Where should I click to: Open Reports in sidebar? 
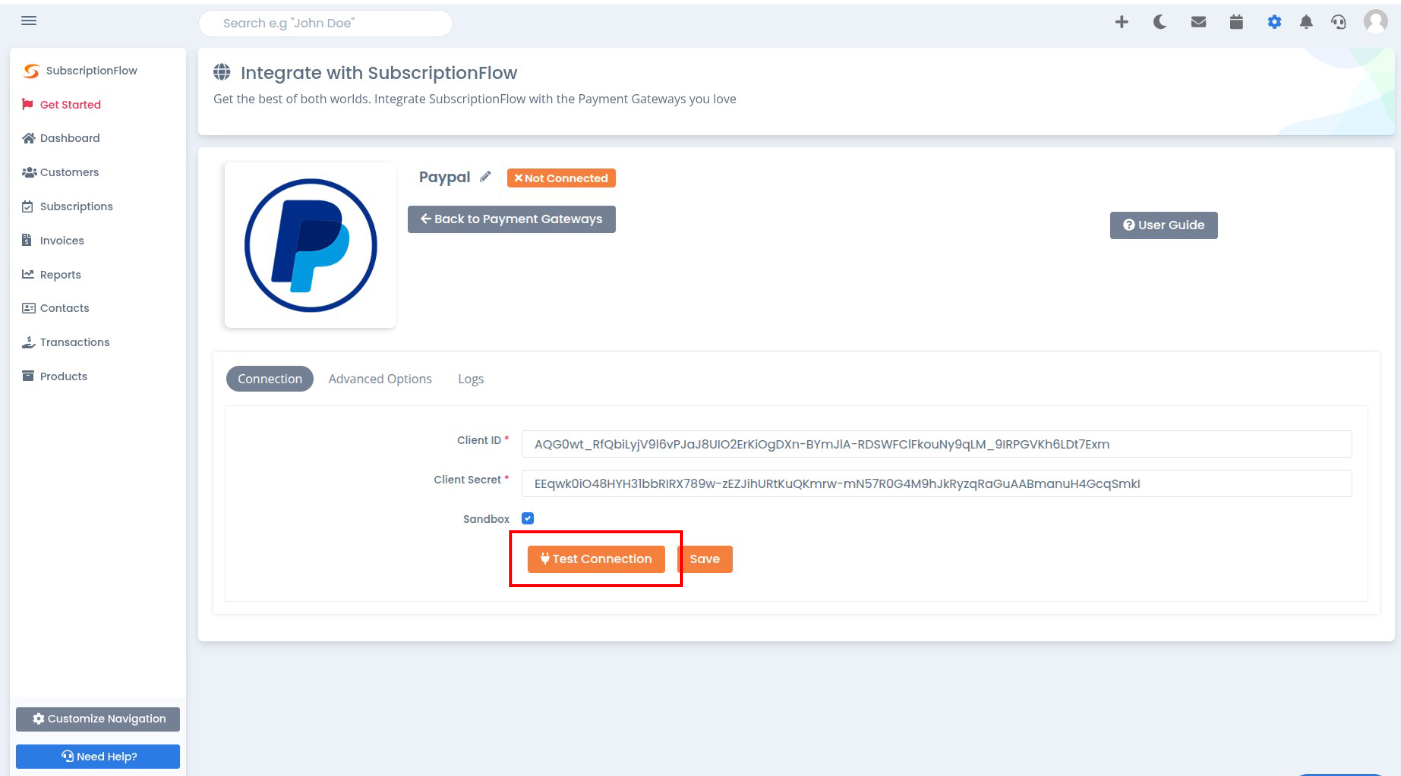pyautogui.click(x=51, y=275)
